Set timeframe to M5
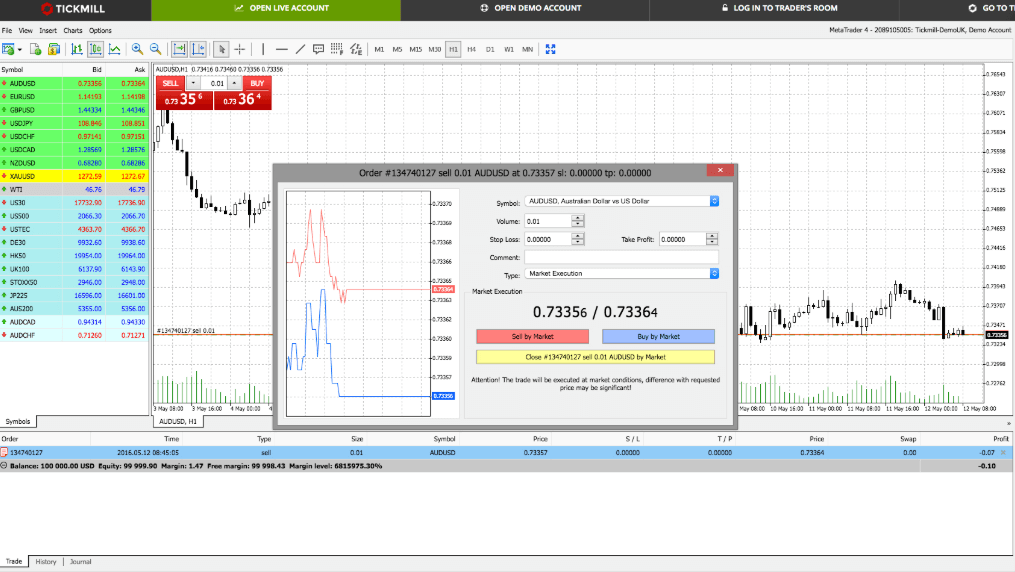This screenshot has height=572, width=1015. click(x=397, y=49)
